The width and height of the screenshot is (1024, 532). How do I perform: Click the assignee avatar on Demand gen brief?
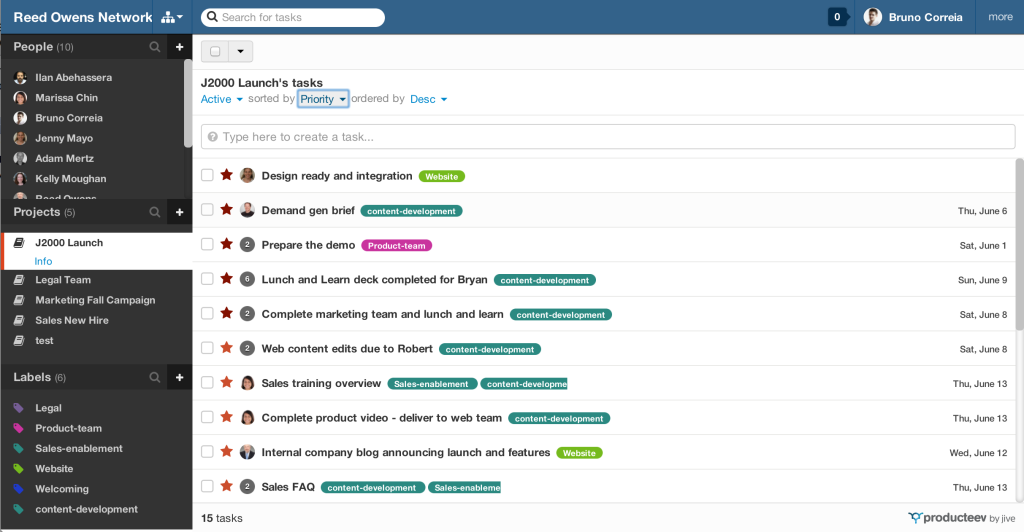tap(247, 210)
